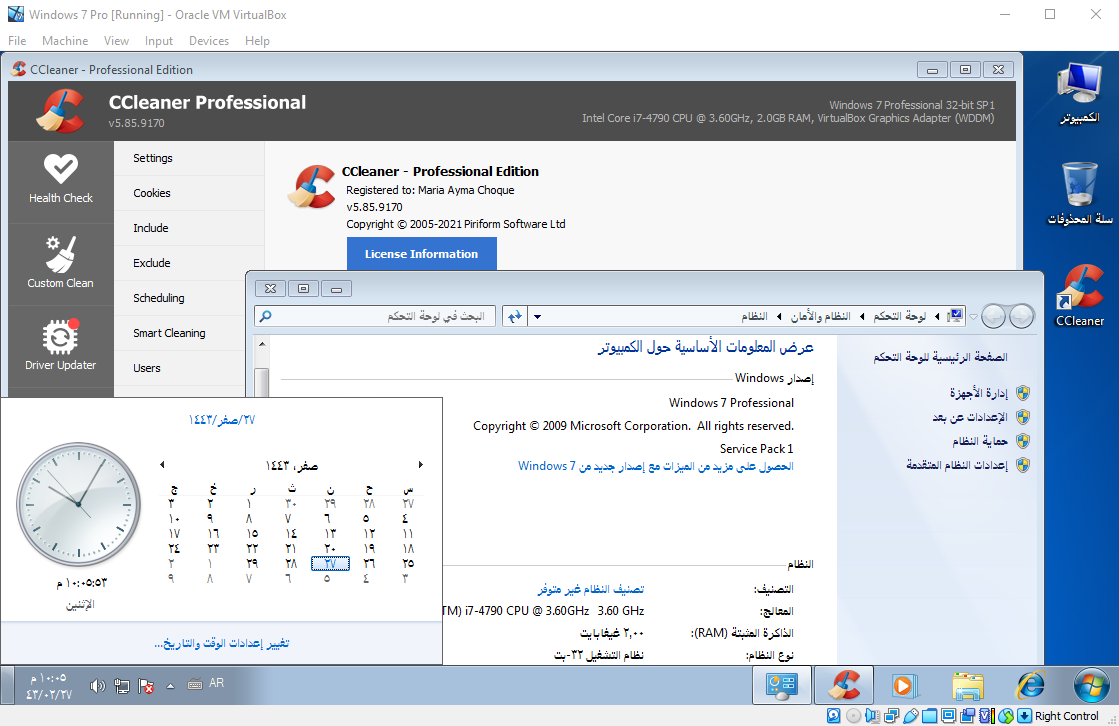Select the Users option tab
This screenshot has width=1119, height=726.
[181, 368]
